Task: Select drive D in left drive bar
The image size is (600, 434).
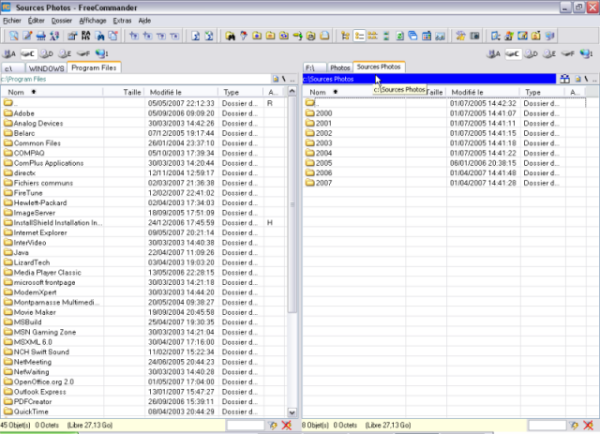Action: (x=46, y=54)
